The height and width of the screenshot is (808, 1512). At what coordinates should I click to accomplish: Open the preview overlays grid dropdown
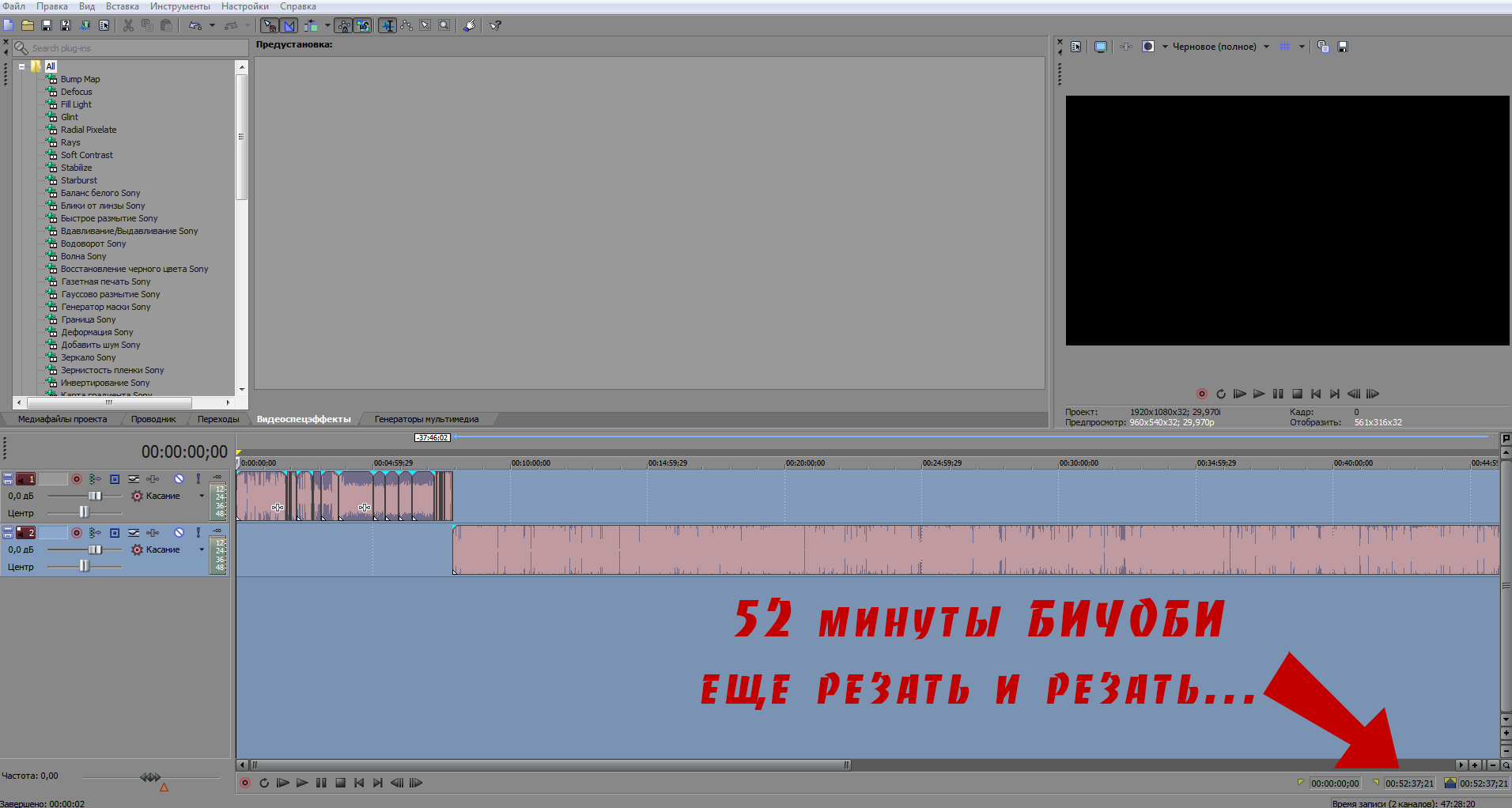(1302, 47)
